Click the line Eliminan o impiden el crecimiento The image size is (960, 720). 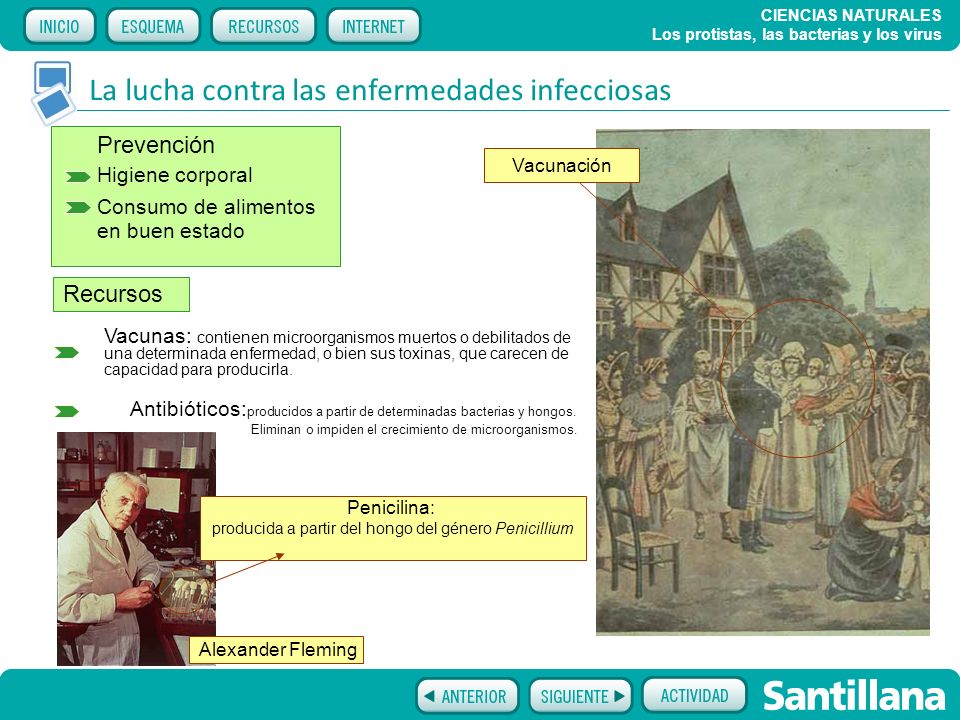pos(414,430)
